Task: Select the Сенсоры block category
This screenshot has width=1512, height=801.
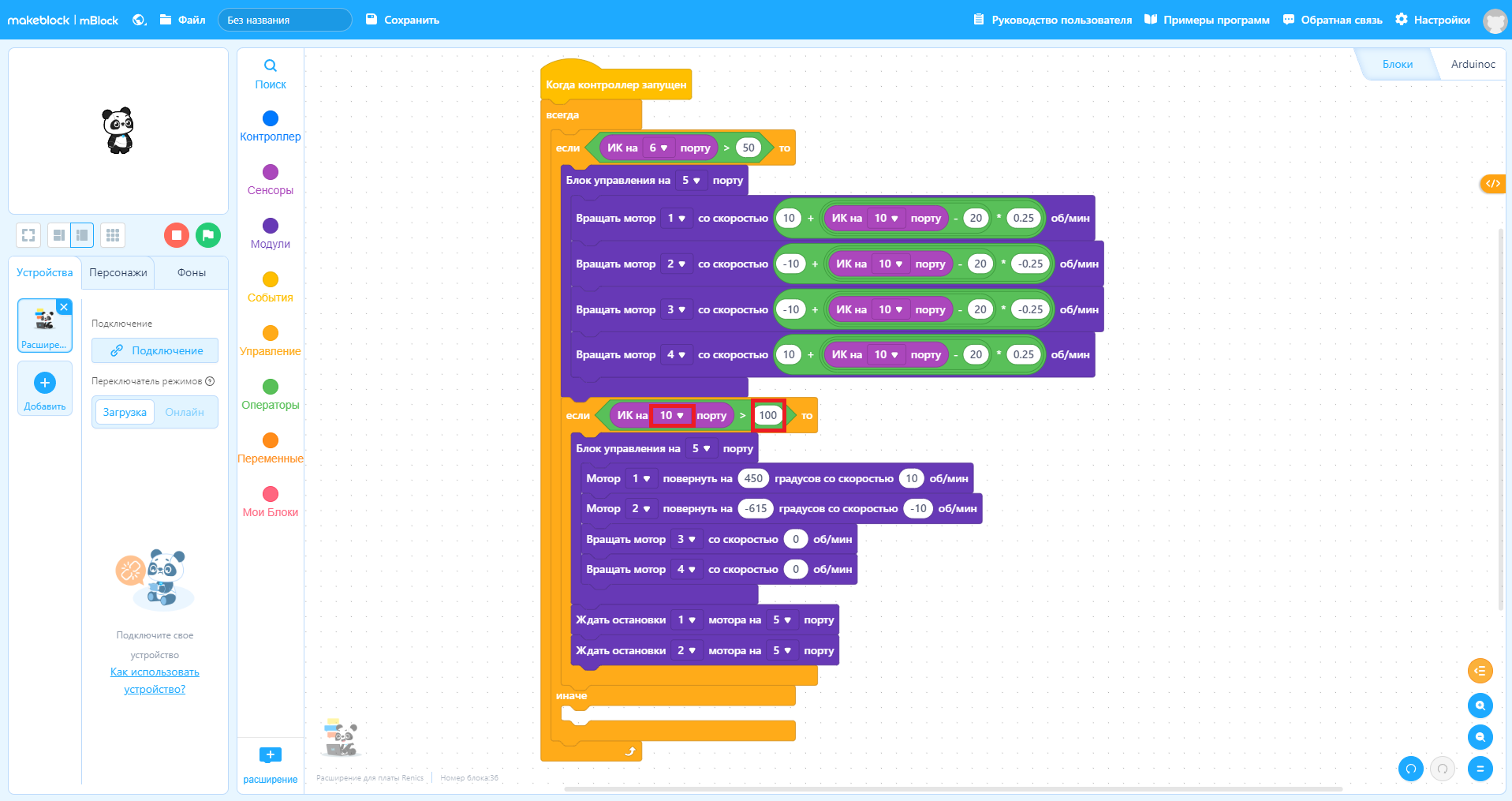Action: (x=271, y=181)
